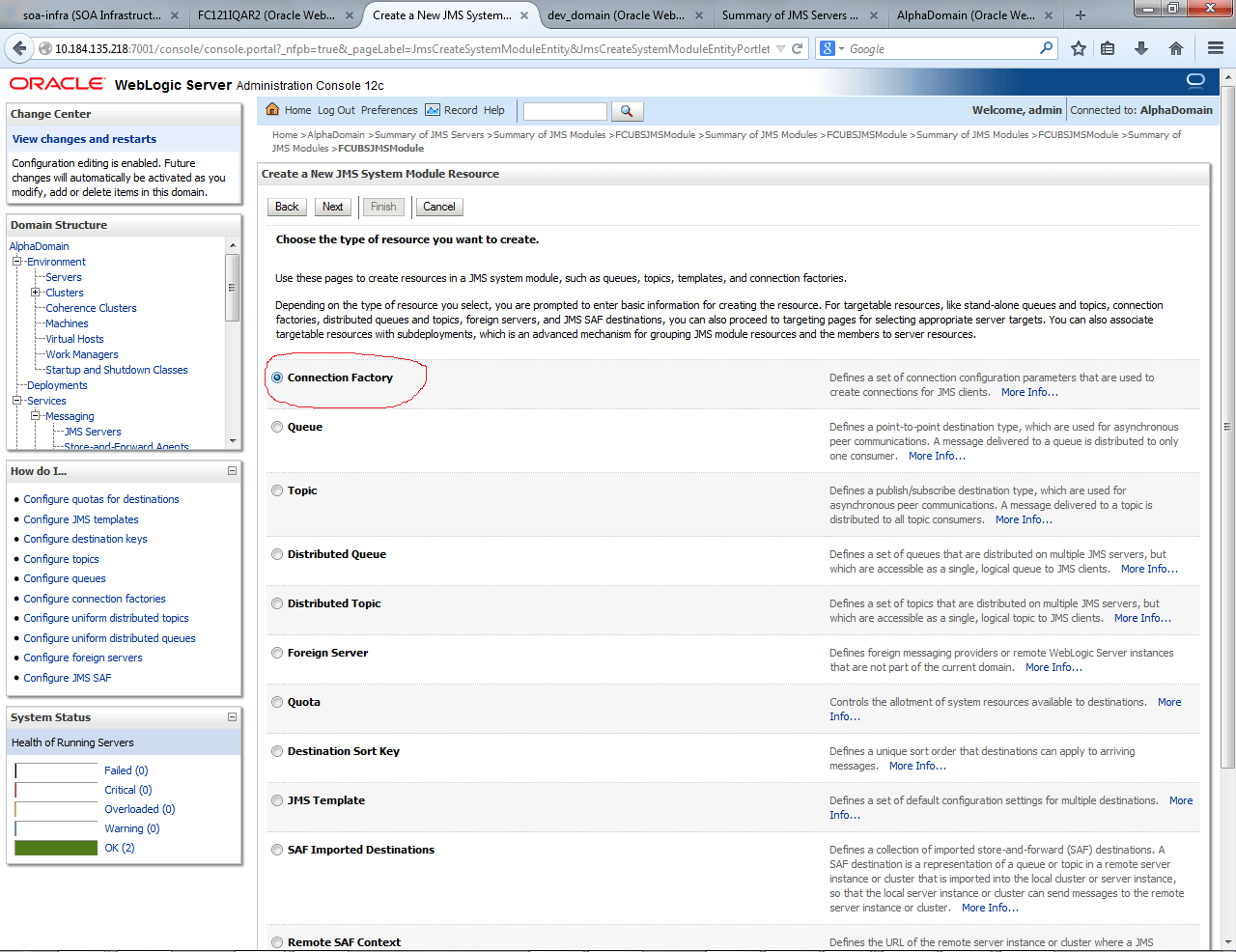Collapse the System Status panel
This screenshot has width=1236, height=952.
[x=232, y=717]
